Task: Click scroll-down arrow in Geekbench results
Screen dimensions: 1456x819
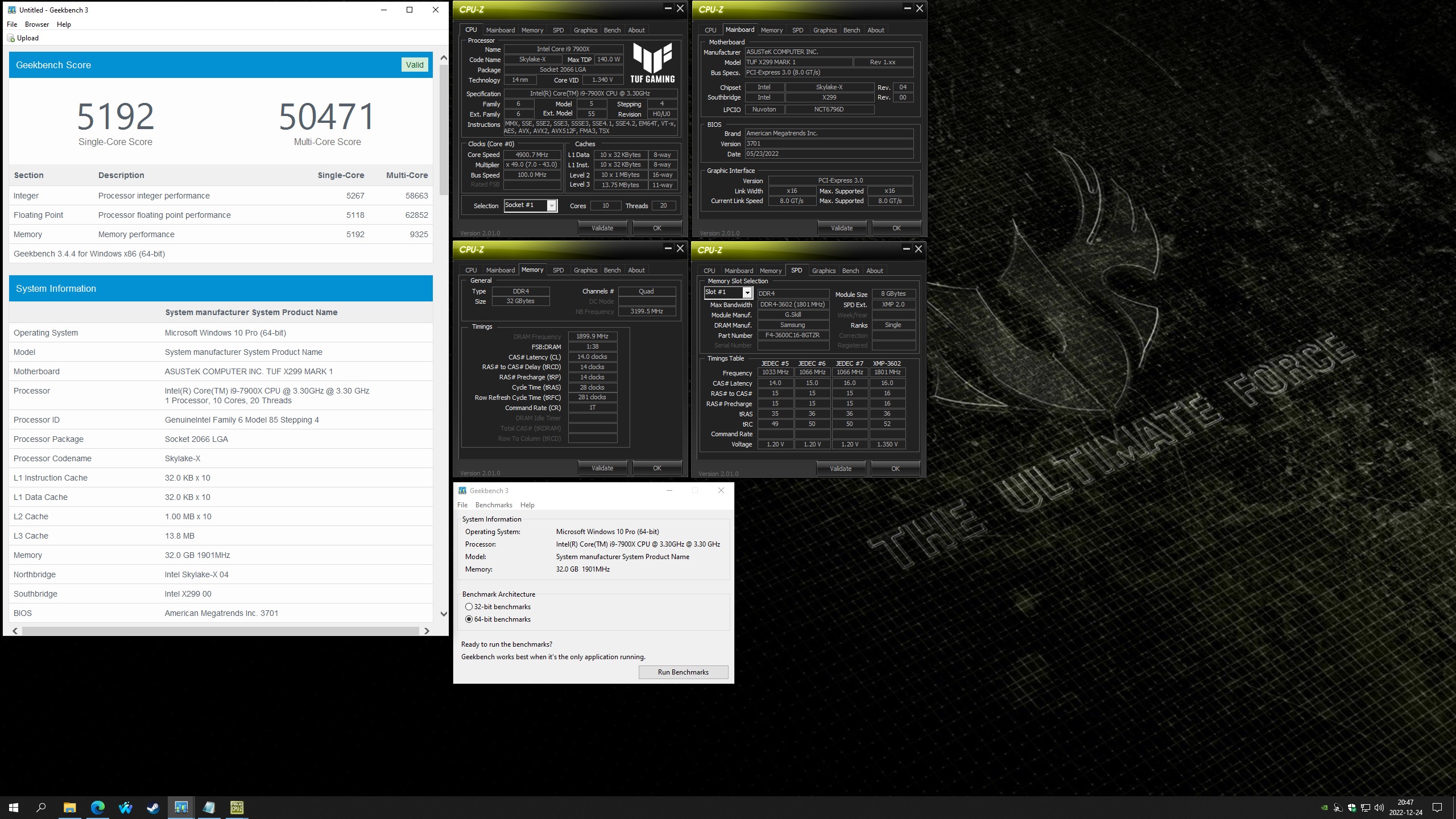Action: (444, 614)
